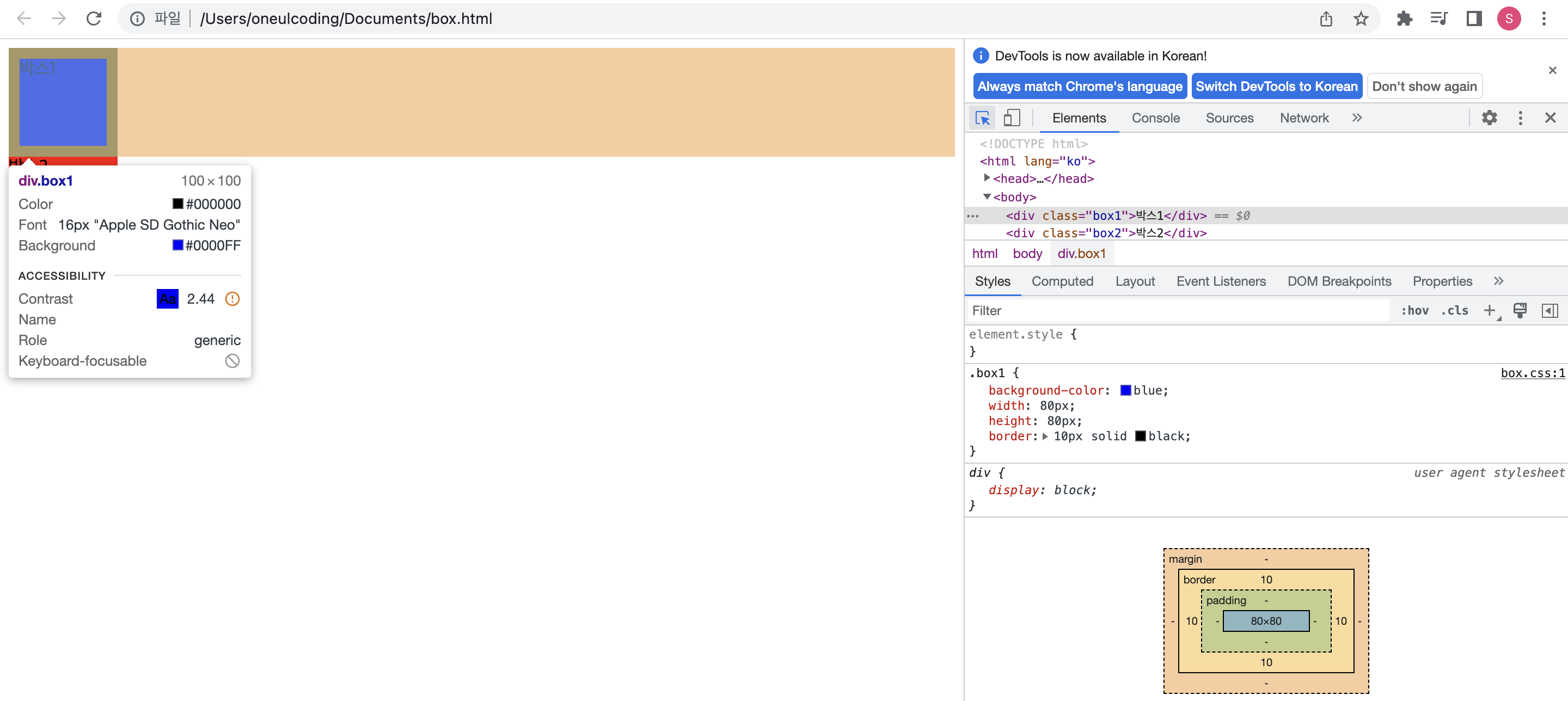Click Switch DevTools to Korean button
This screenshot has height=701, width=1568.
click(1276, 87)
